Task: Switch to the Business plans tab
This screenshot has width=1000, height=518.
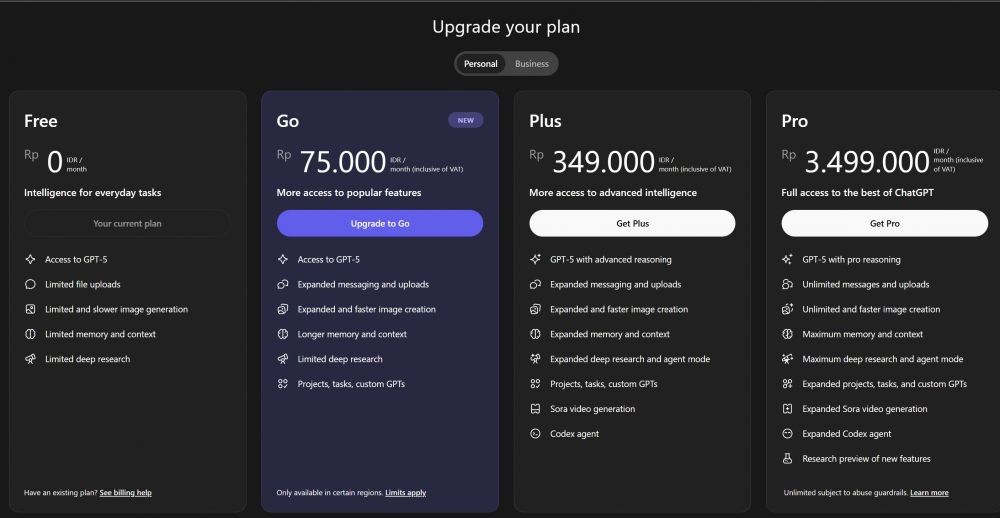Action: [532, 64]
